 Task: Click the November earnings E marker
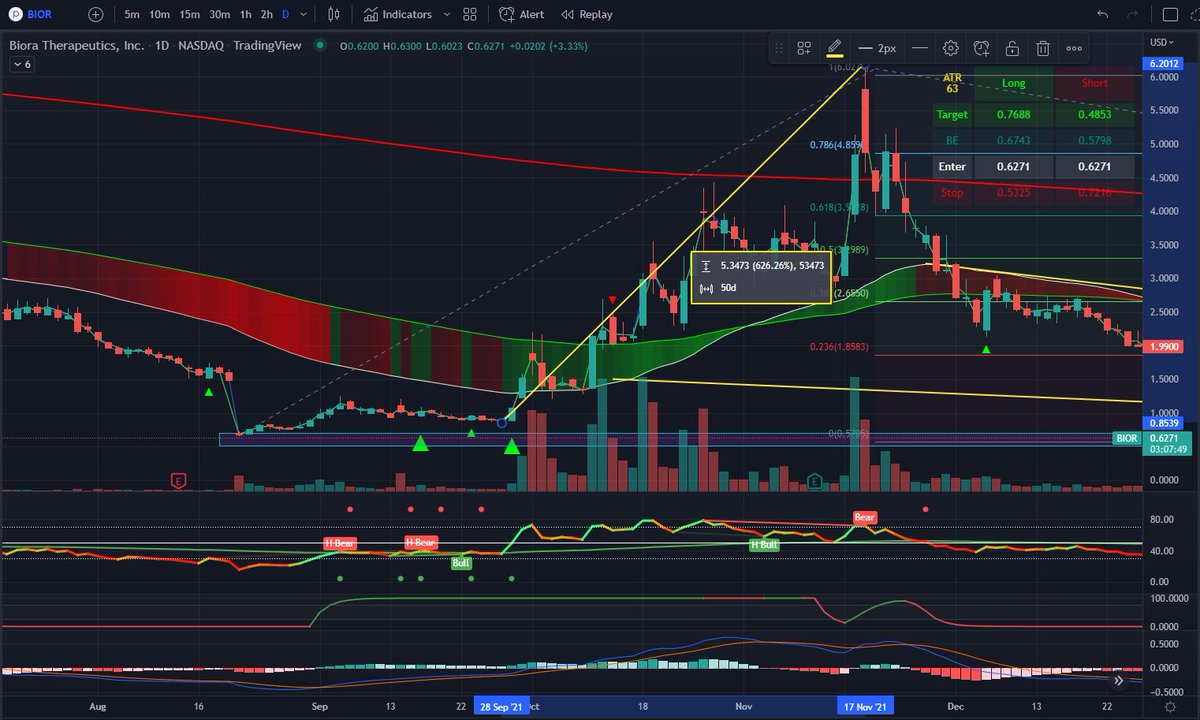pos(816,481)
